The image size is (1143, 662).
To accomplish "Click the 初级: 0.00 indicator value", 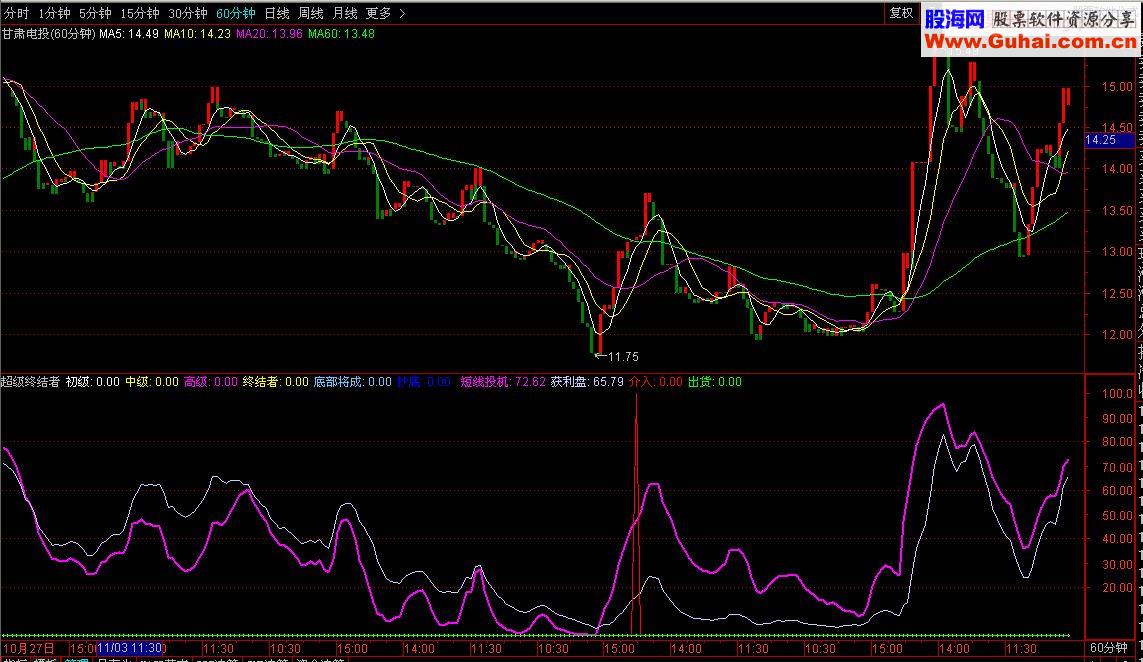I will click(x=93, y=381).
